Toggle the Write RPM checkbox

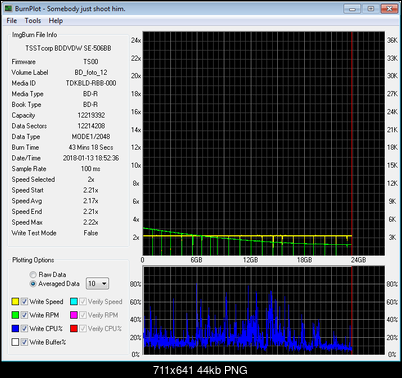[x=24, y=315]
